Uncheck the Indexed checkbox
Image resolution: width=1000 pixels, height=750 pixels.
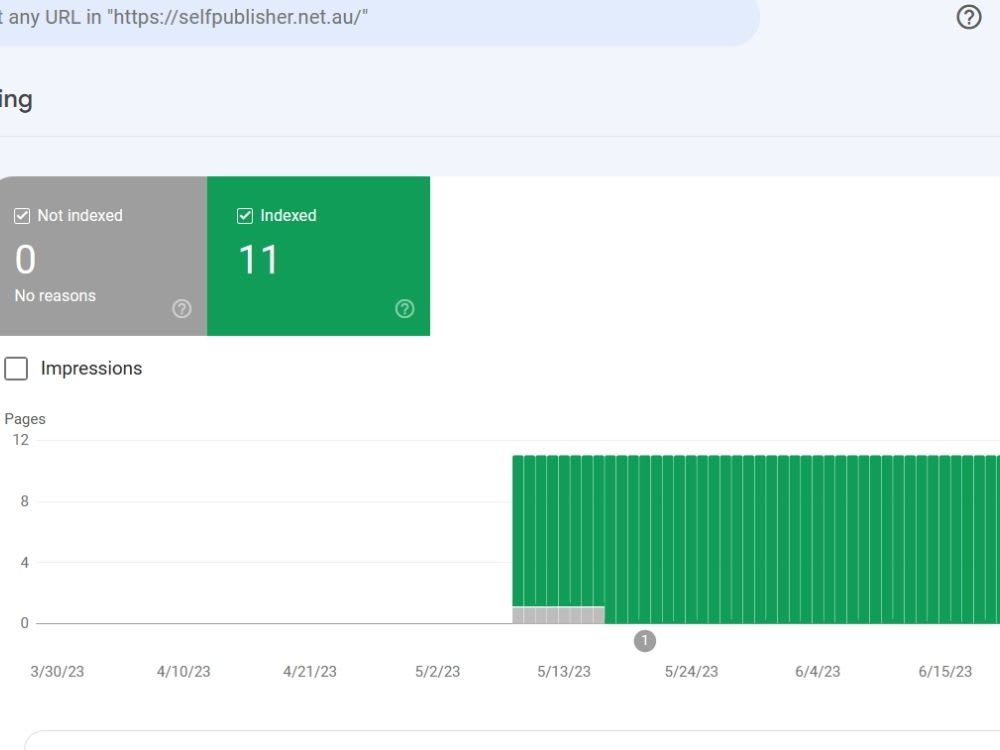point(245,216)
